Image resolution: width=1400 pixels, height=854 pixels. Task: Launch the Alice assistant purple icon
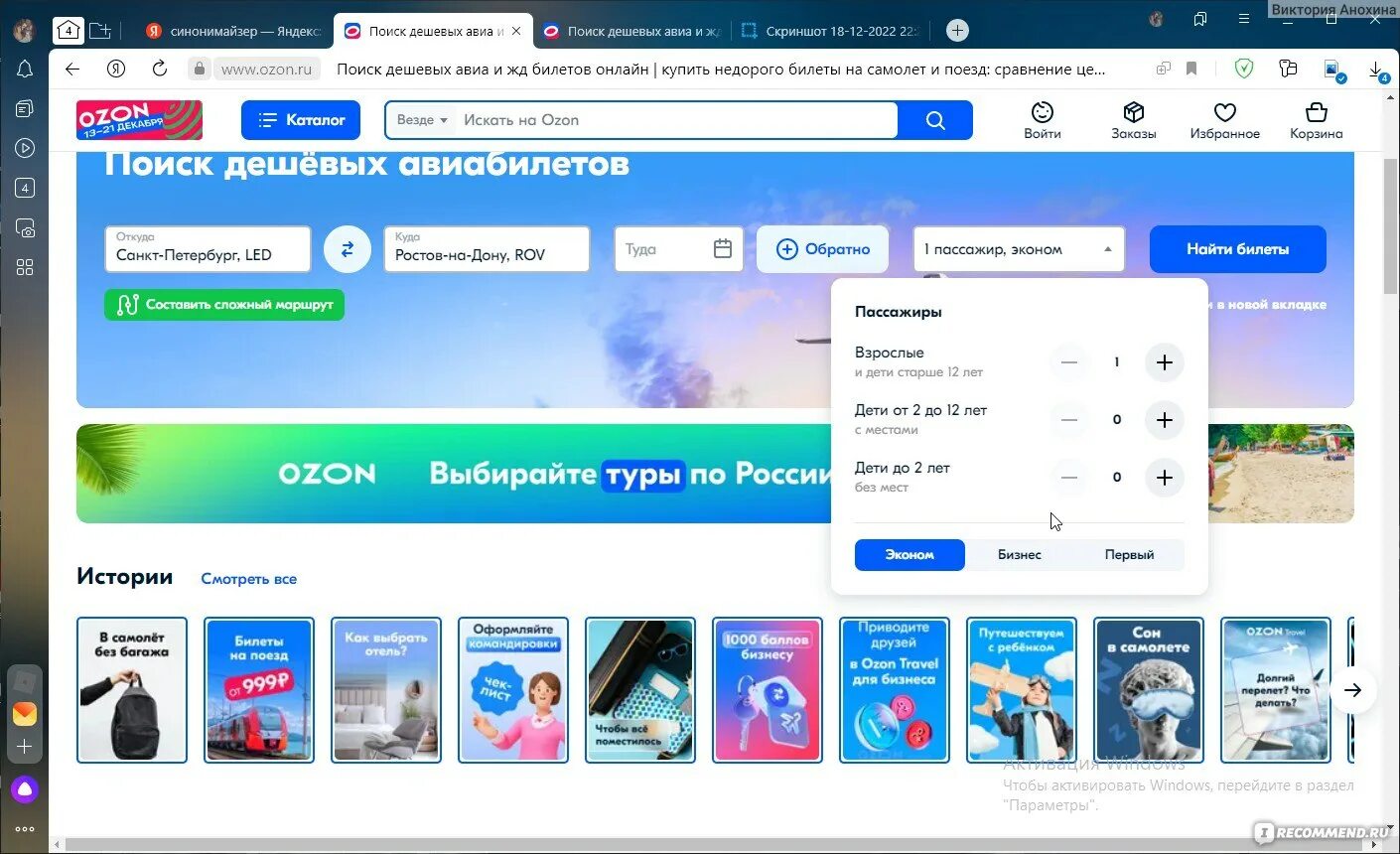click(x=25, y=790)
